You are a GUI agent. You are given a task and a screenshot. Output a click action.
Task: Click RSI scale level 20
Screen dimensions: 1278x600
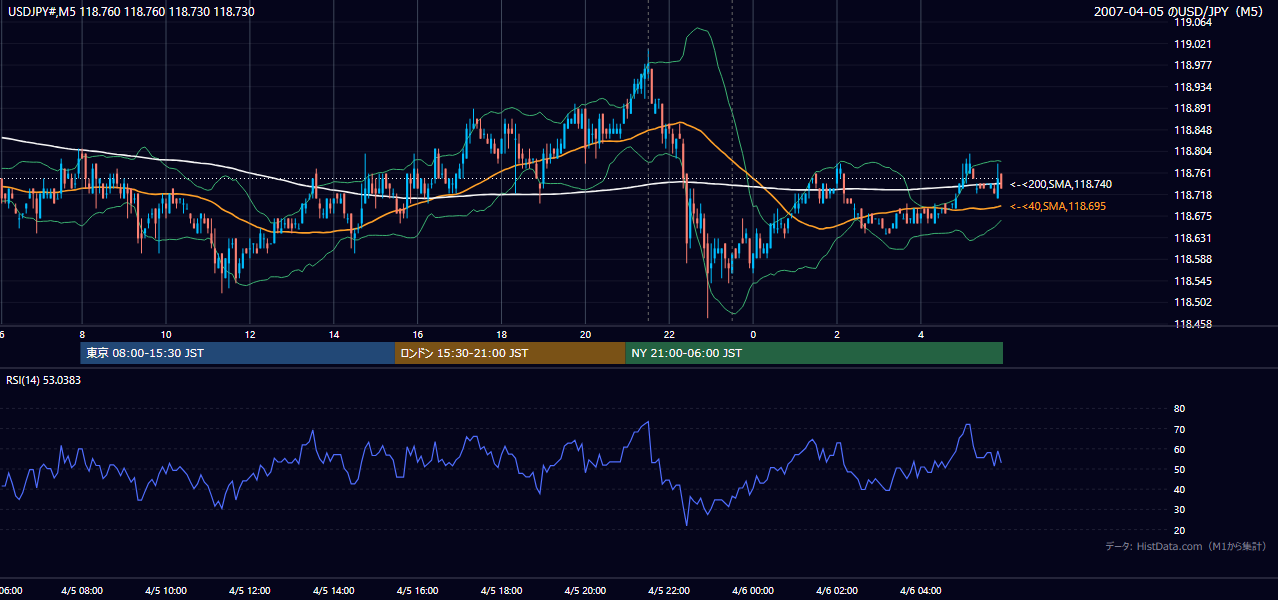1180,530
